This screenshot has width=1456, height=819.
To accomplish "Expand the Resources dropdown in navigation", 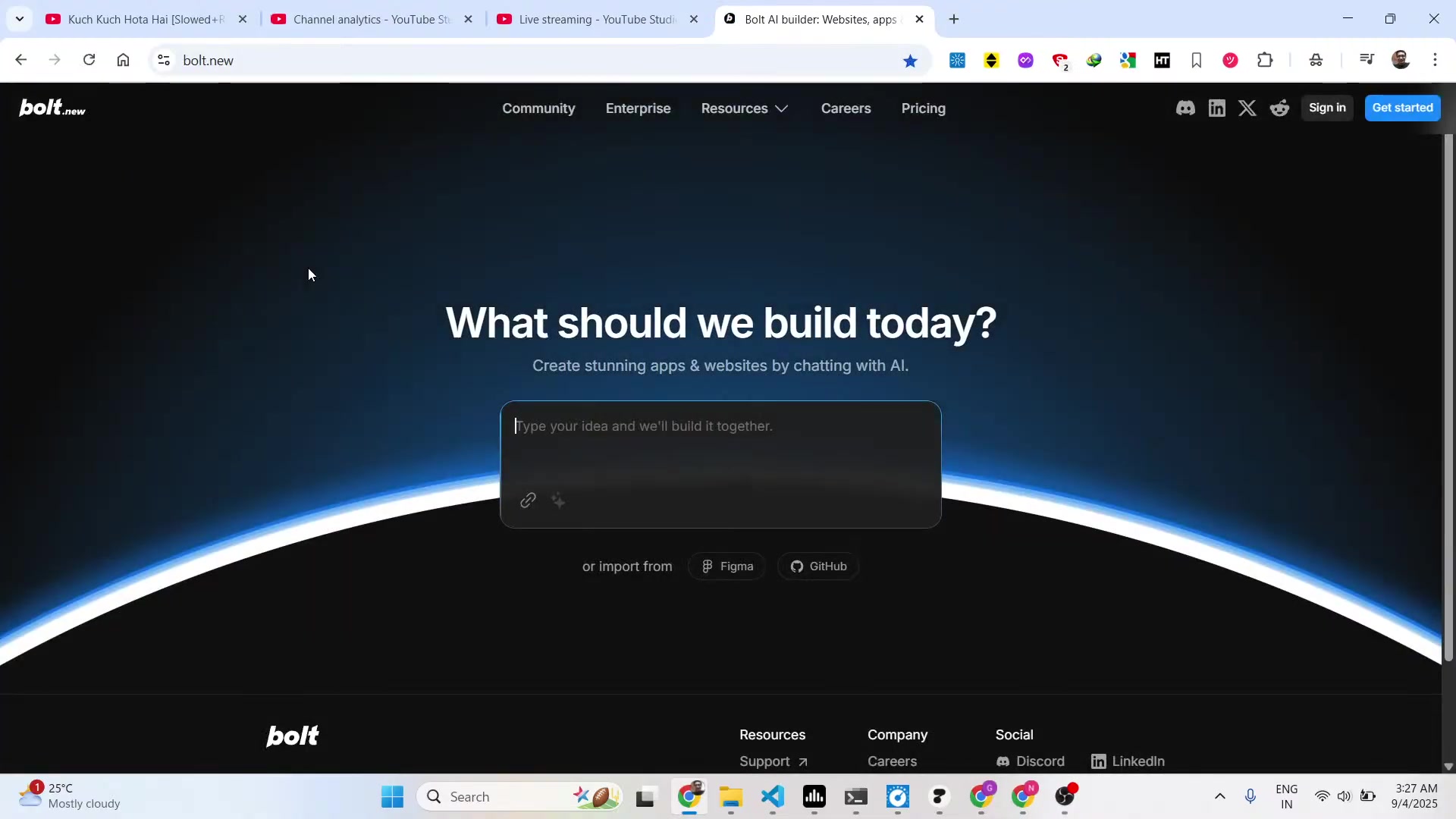I will pyautogui.click(x=745, y=108).
